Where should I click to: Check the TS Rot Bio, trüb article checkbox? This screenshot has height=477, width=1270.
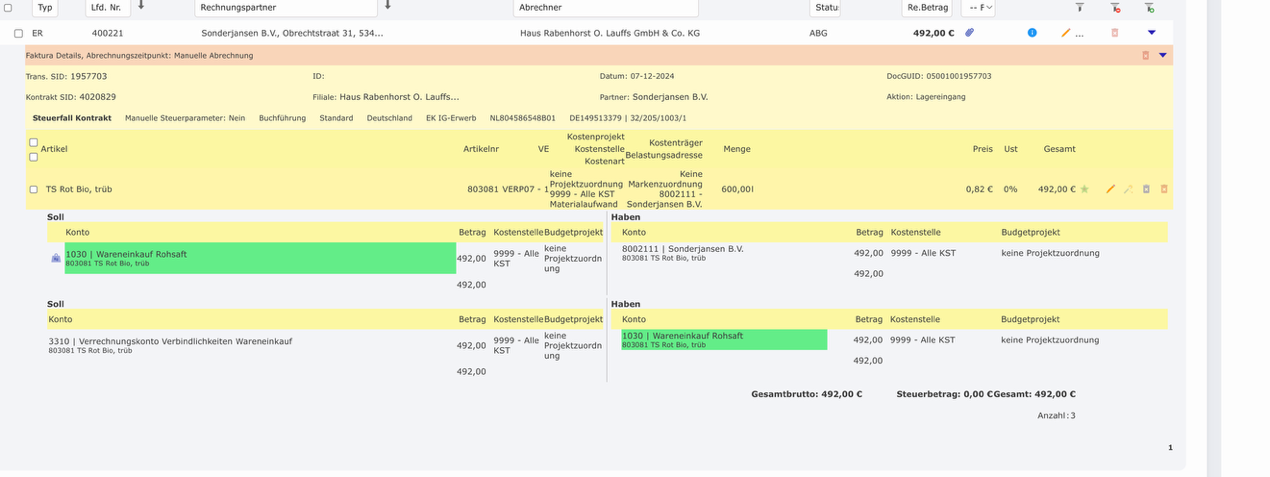[x=33, y=189]
